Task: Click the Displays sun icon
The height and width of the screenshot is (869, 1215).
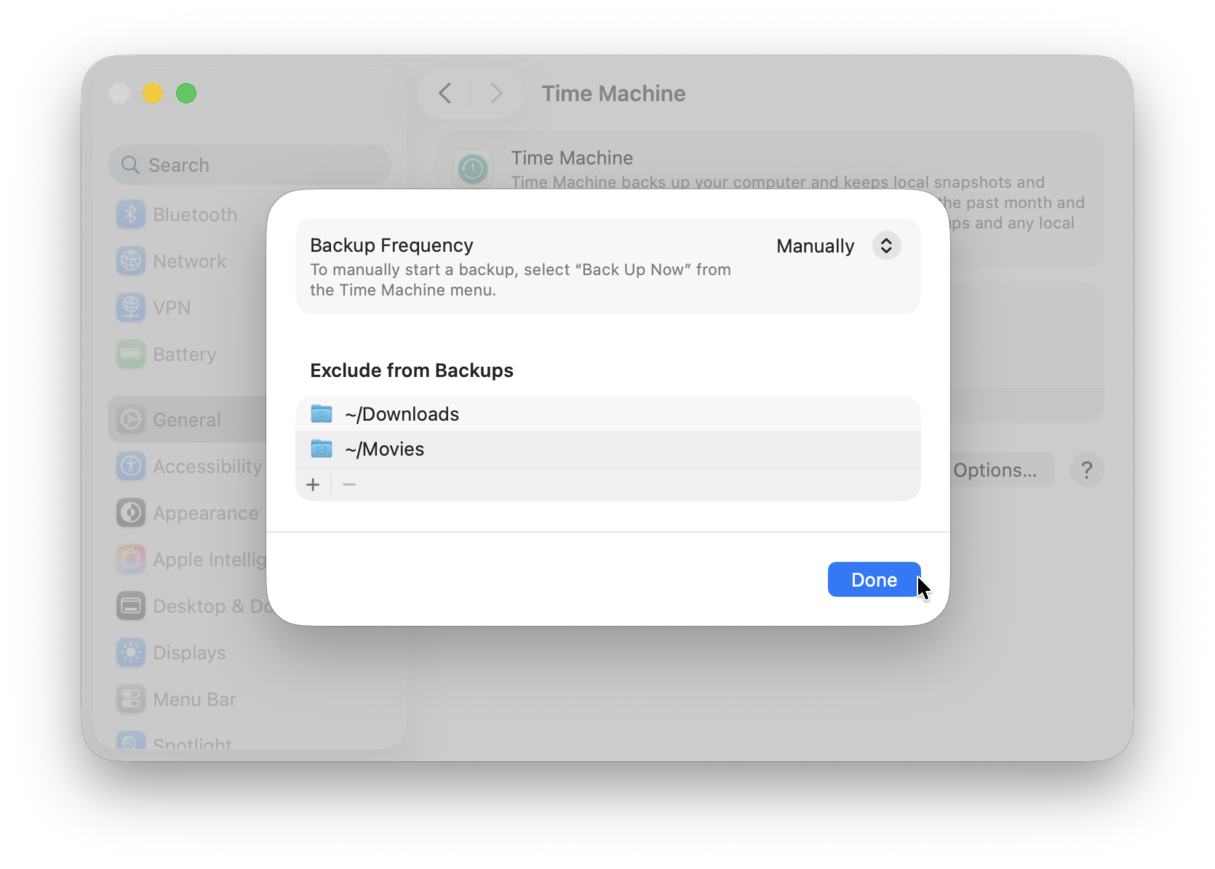Action: click(x=131, y=653)
